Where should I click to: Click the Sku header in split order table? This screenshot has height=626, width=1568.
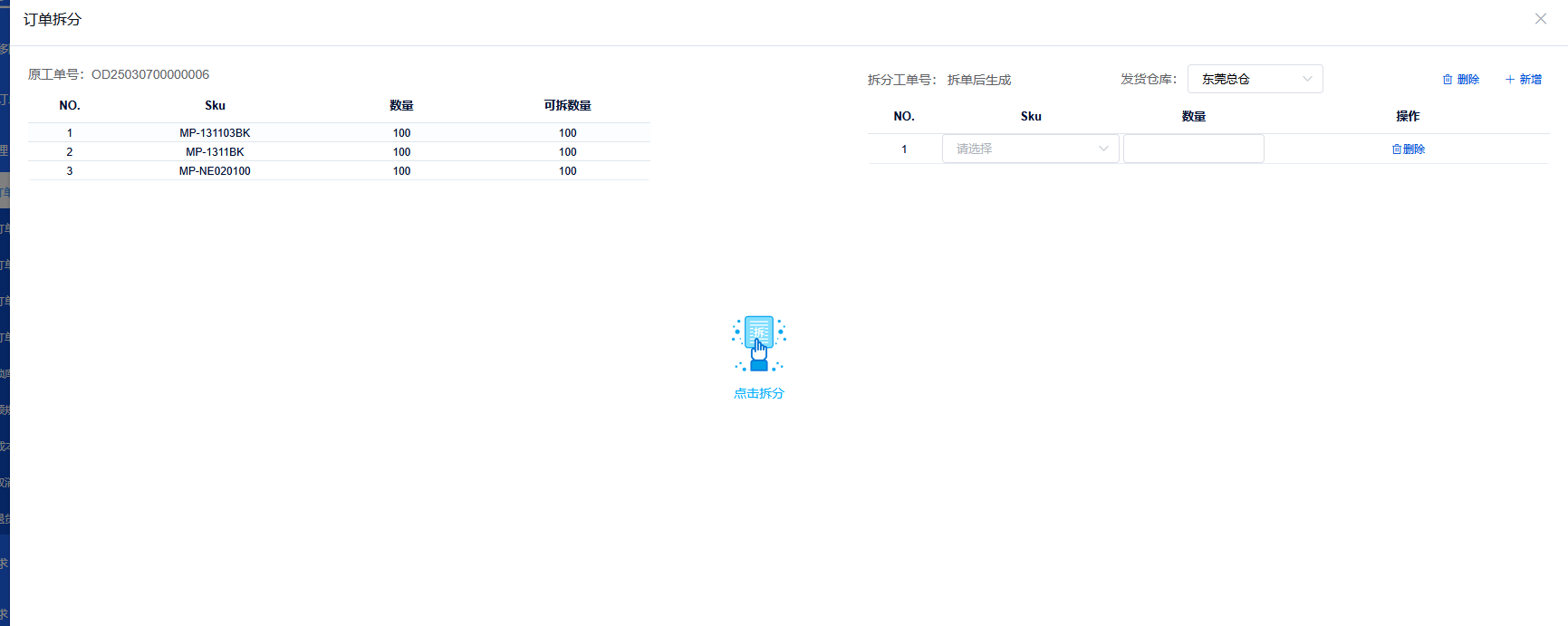pos(1031,116)
